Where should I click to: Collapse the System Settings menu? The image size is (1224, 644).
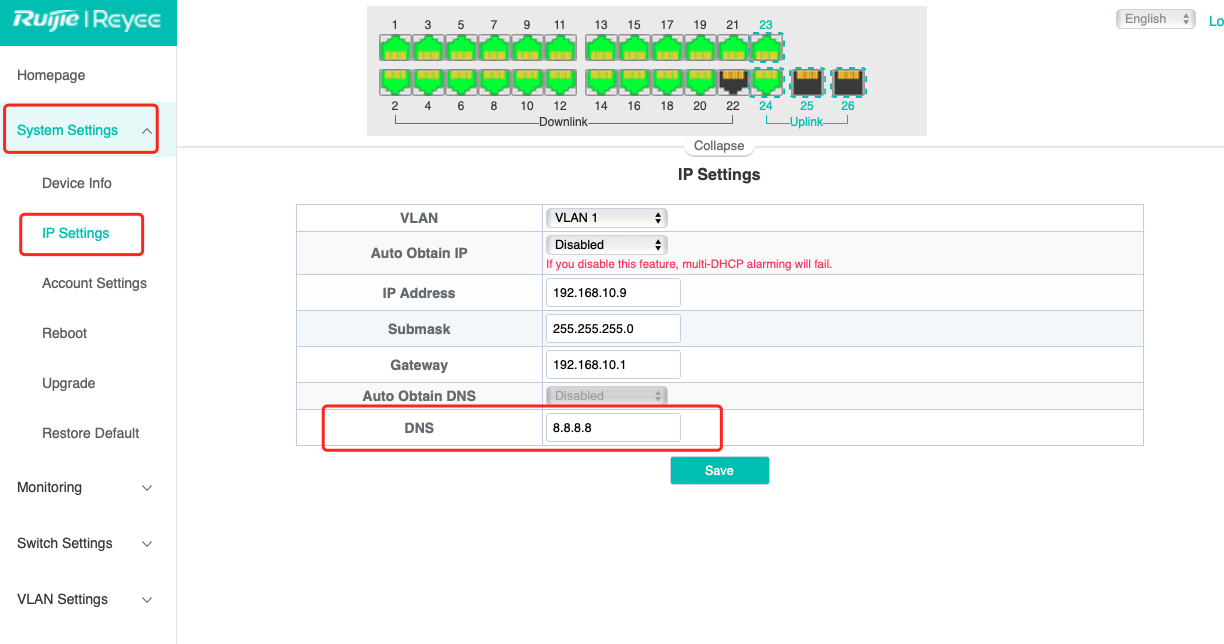pos(80,130)
